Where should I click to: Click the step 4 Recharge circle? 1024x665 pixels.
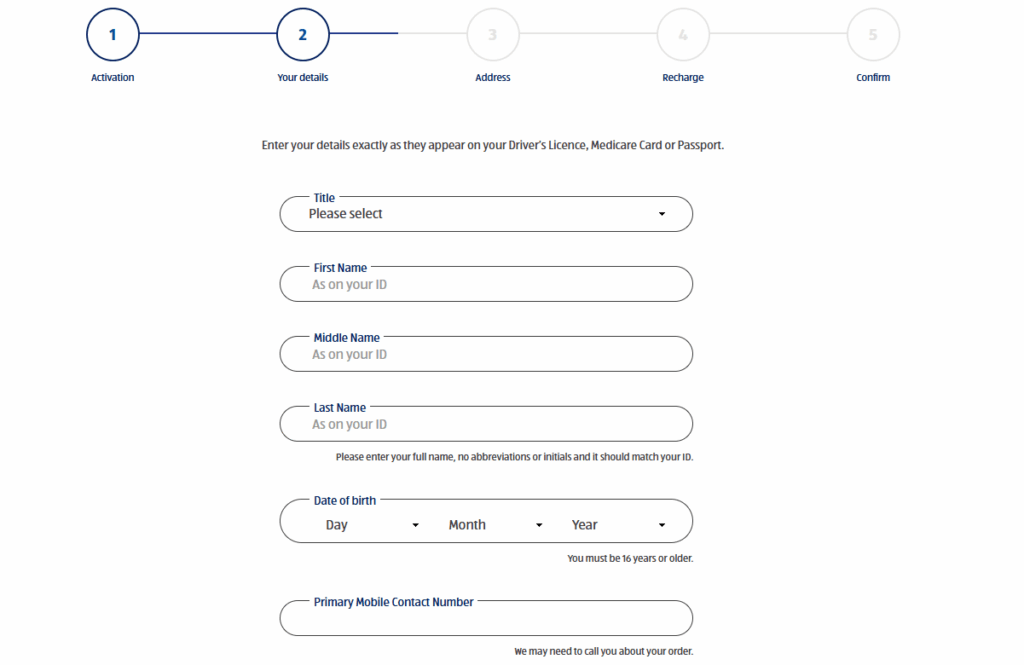click(682, 34)
